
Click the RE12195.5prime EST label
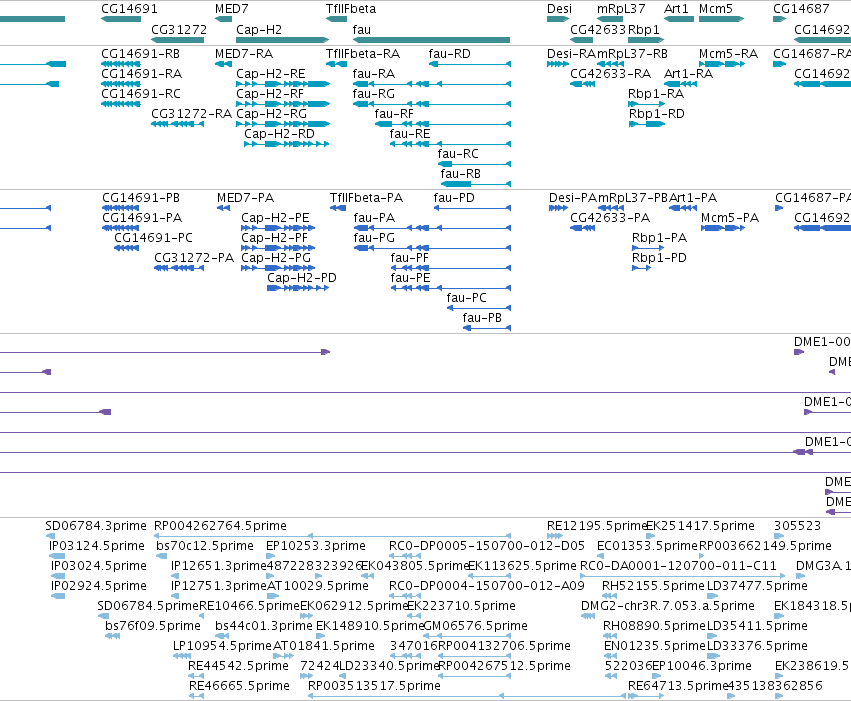597,526
